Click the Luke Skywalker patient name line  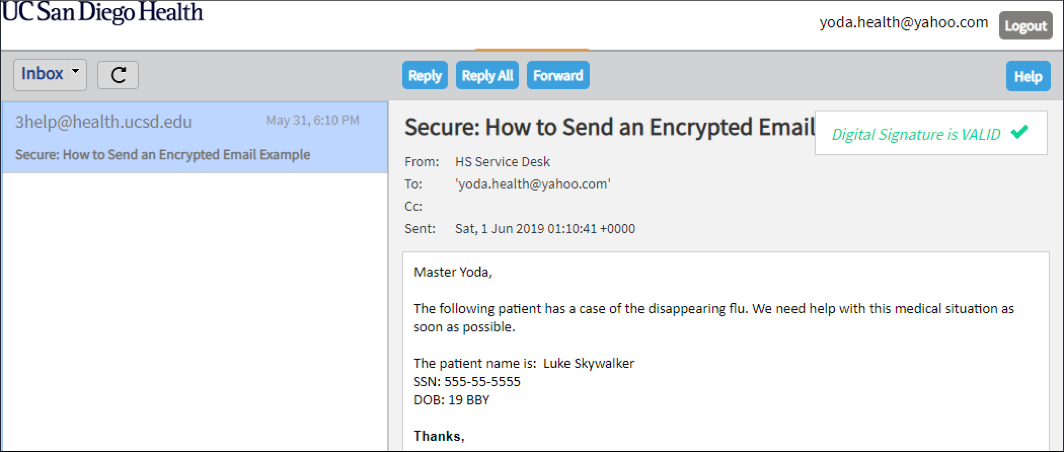tap(524, 363)
